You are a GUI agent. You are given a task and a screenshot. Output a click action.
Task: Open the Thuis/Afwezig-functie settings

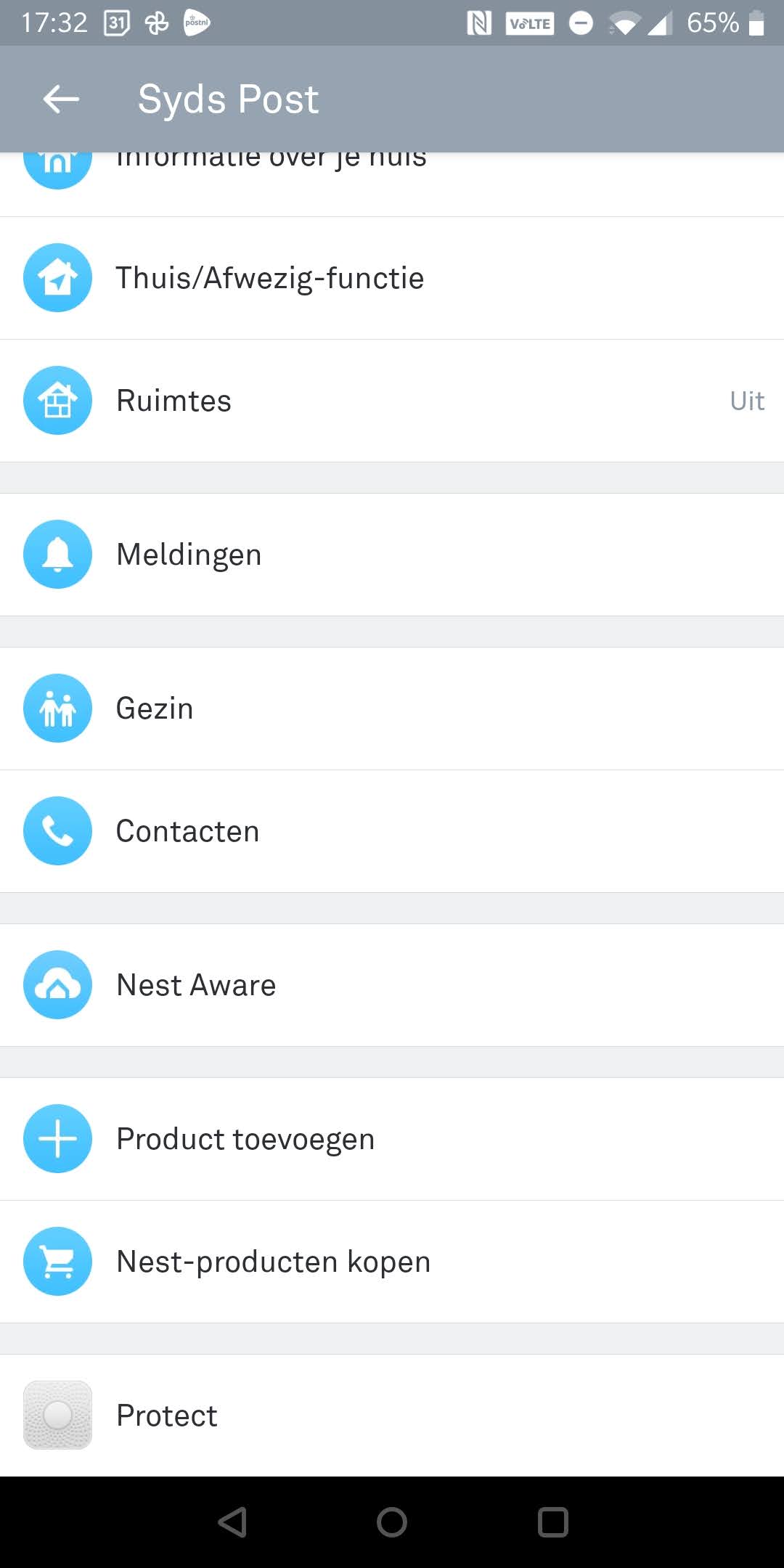tap(270, 278)
